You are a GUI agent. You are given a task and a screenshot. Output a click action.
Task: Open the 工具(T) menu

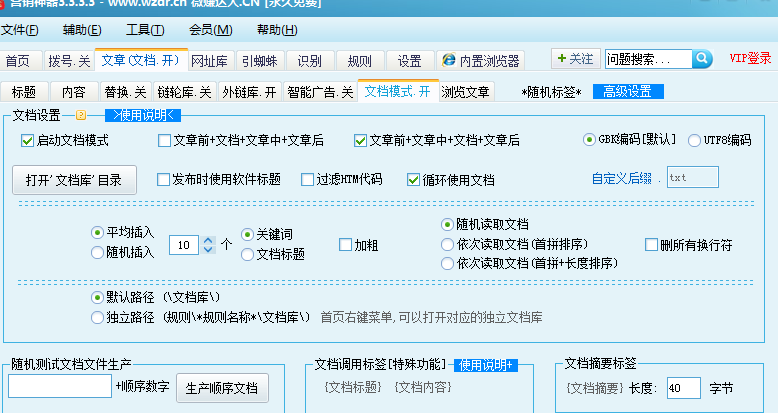coord(145,30)
